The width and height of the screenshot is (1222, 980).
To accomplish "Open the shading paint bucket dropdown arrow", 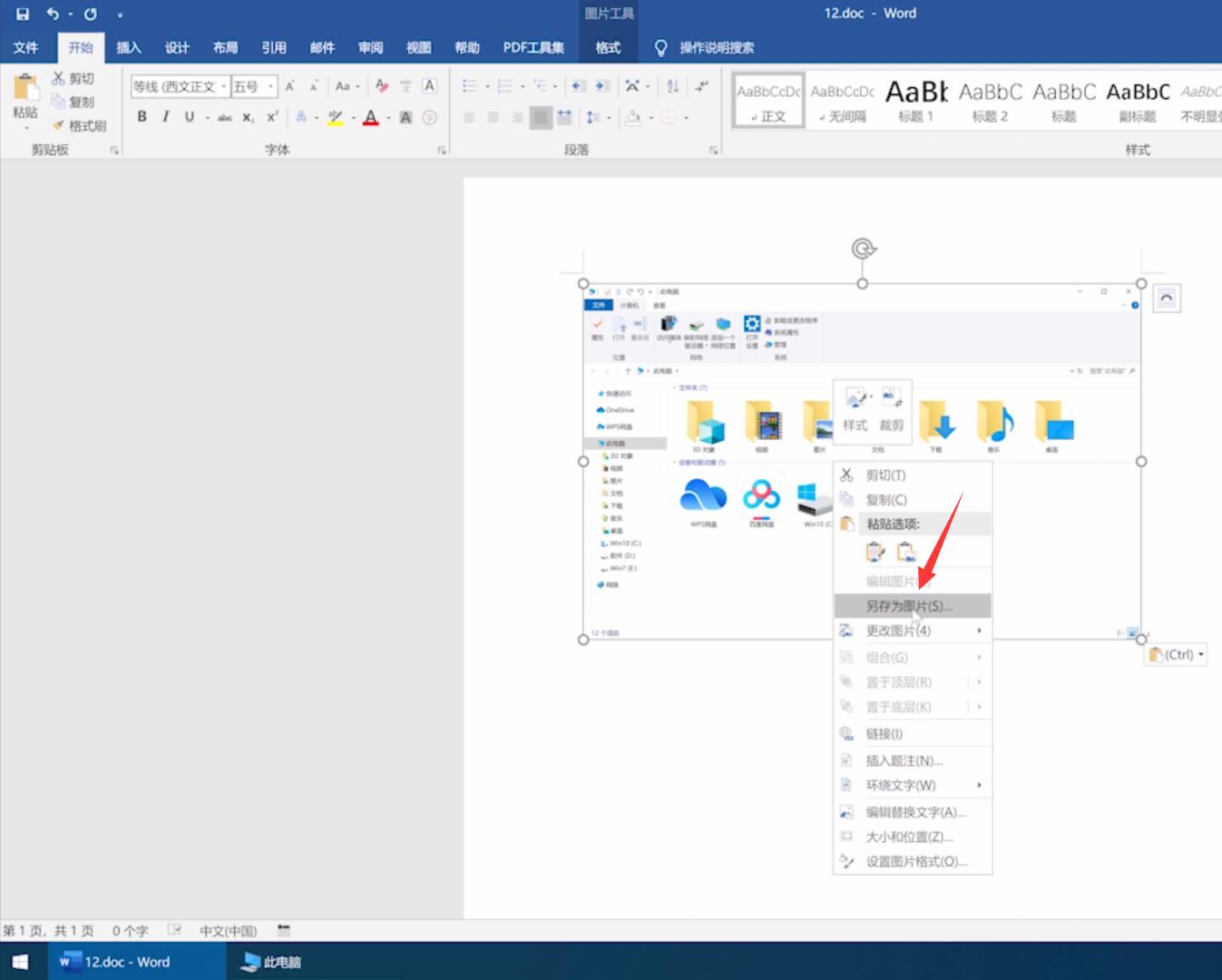I will click(650, 117).
